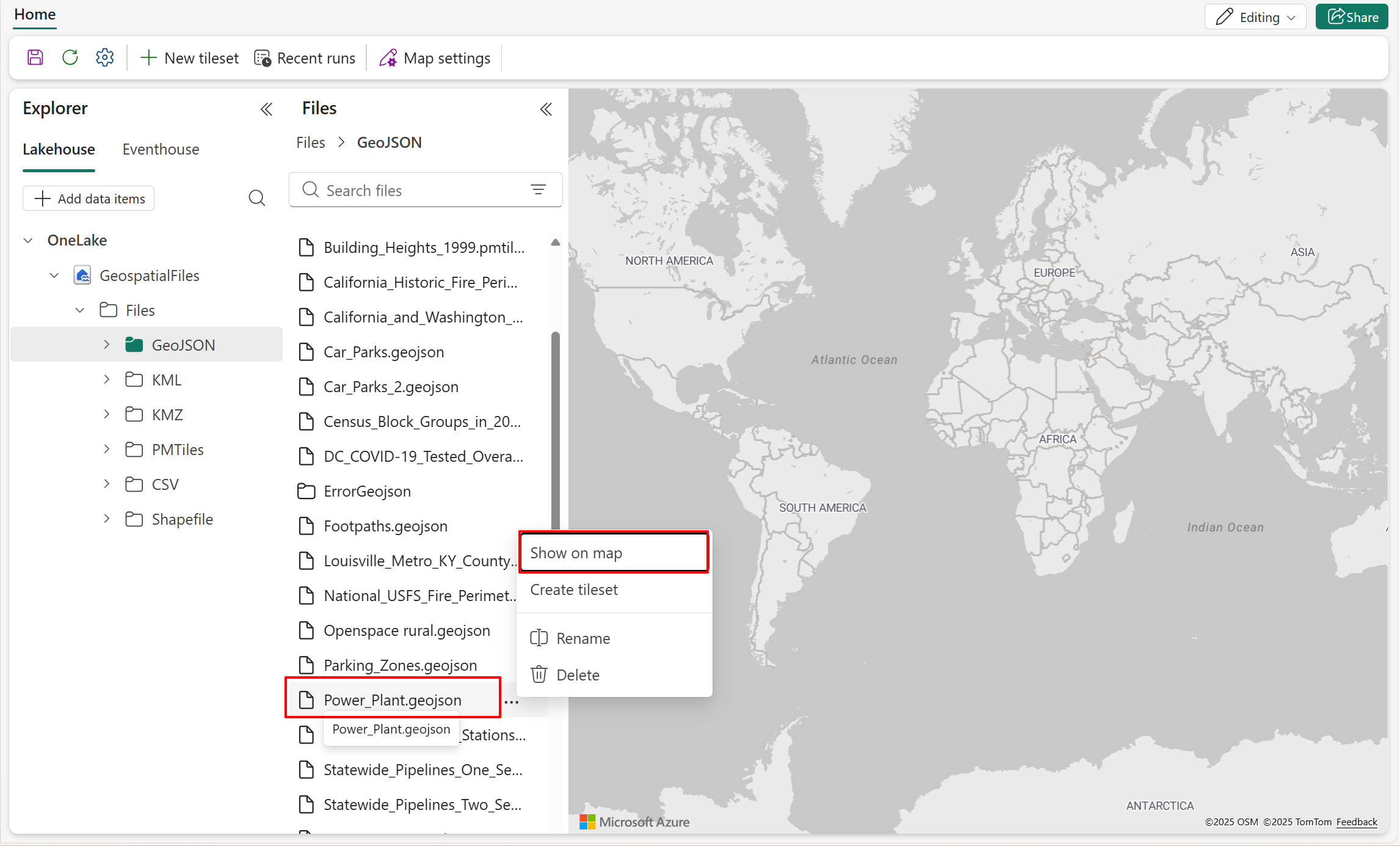1400x846 pixels.
Task: Open the file filter icon in search box
Action: click(538, 190)
